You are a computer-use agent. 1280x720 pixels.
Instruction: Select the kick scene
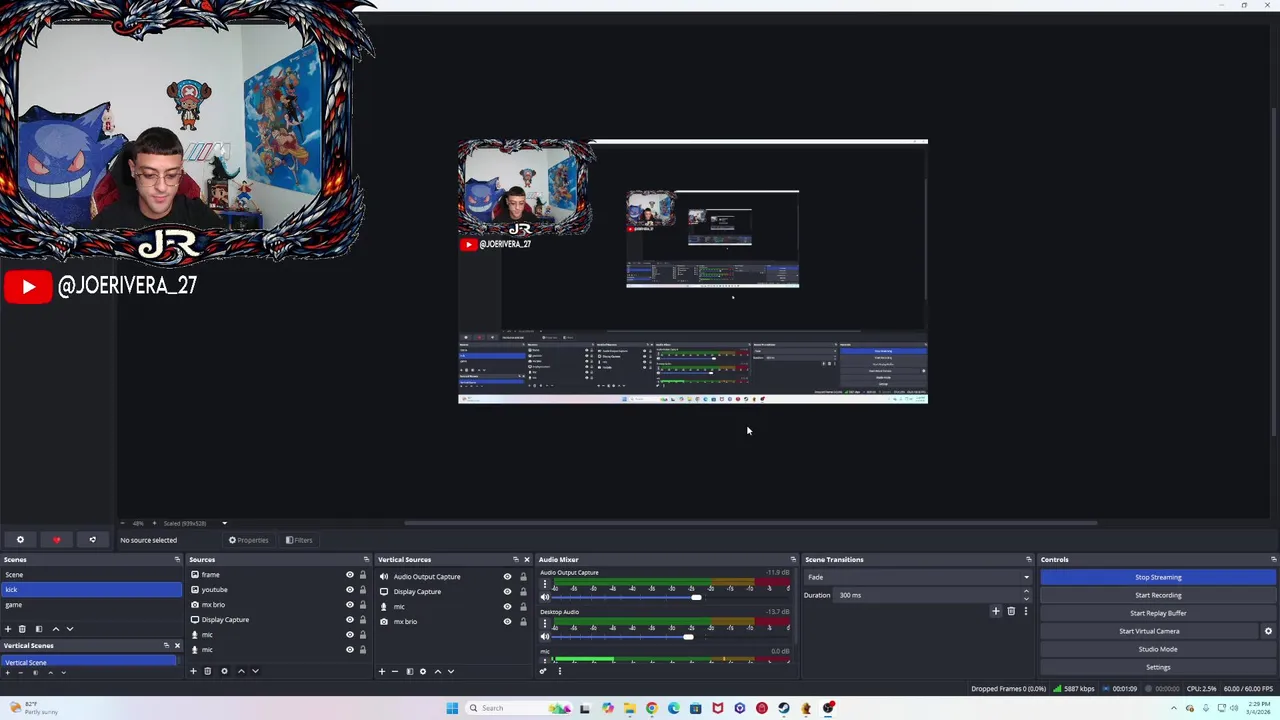(91, 590)
